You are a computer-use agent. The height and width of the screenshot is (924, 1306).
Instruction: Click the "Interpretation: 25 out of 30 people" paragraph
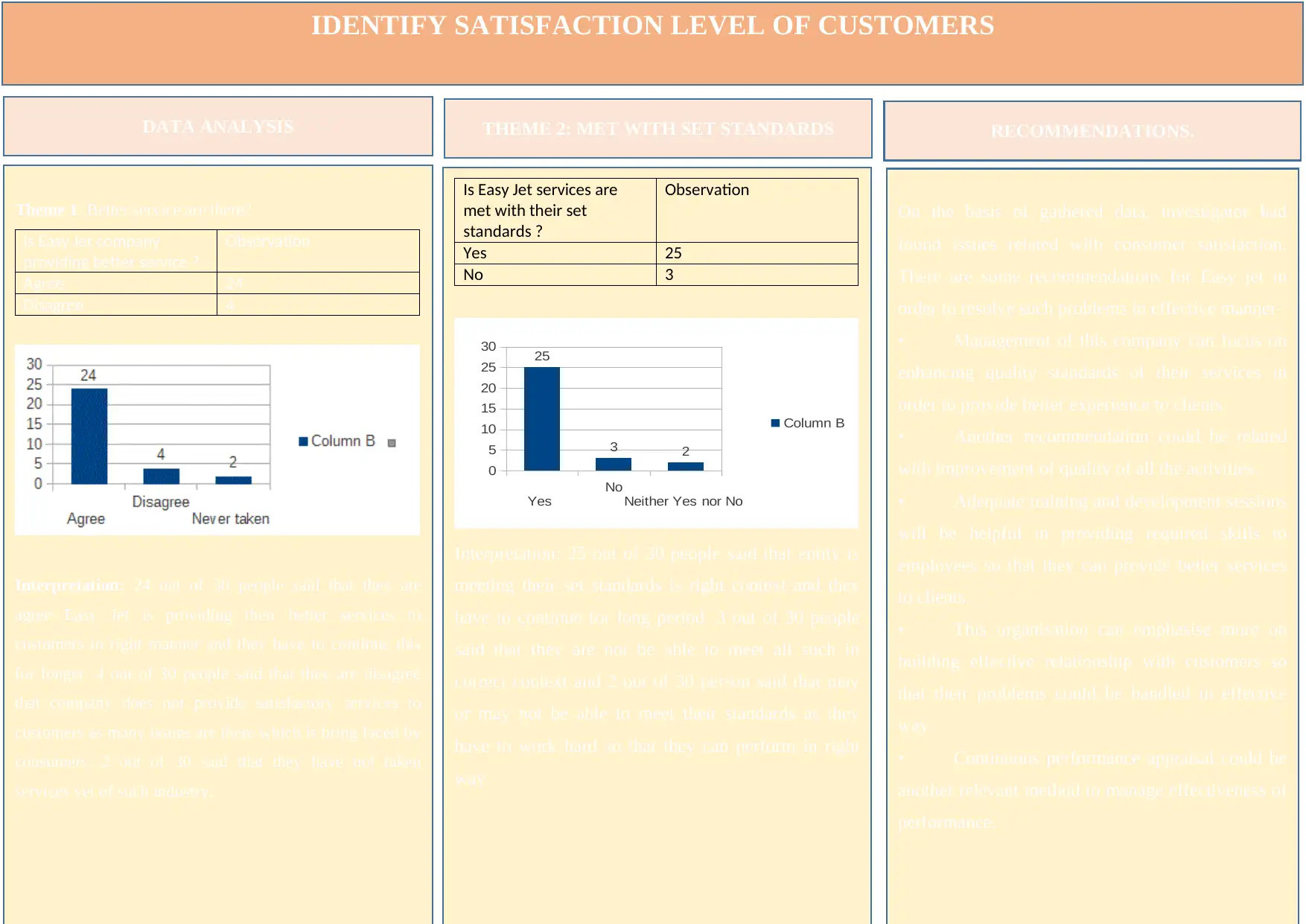(657, 666)
